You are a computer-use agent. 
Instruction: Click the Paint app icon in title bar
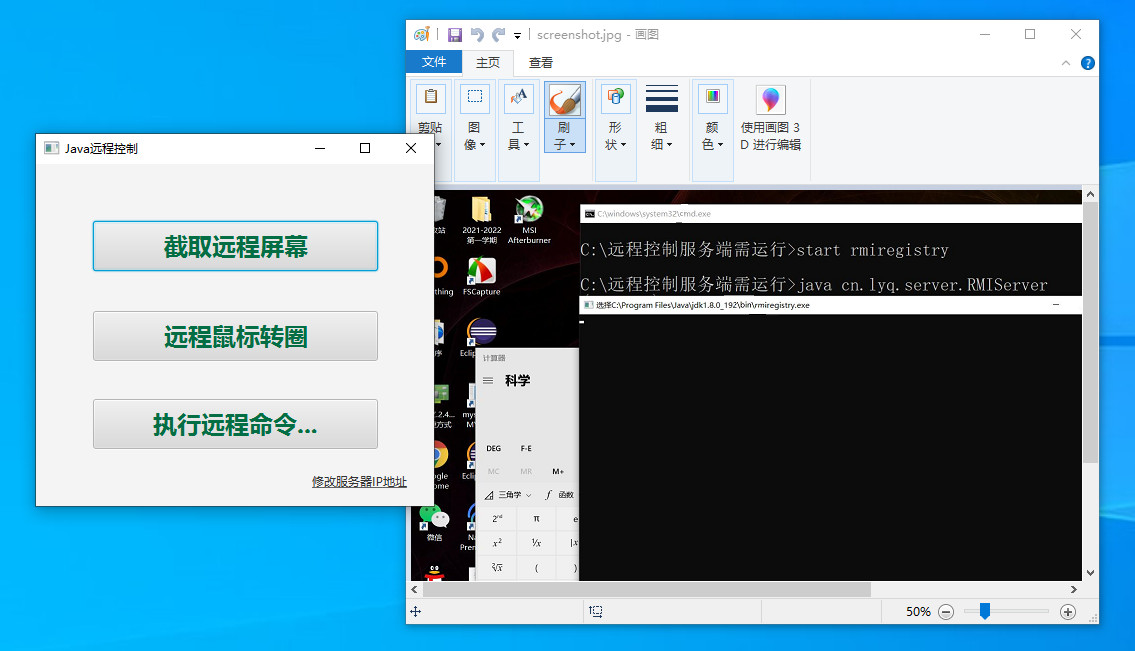click(422, 34)
